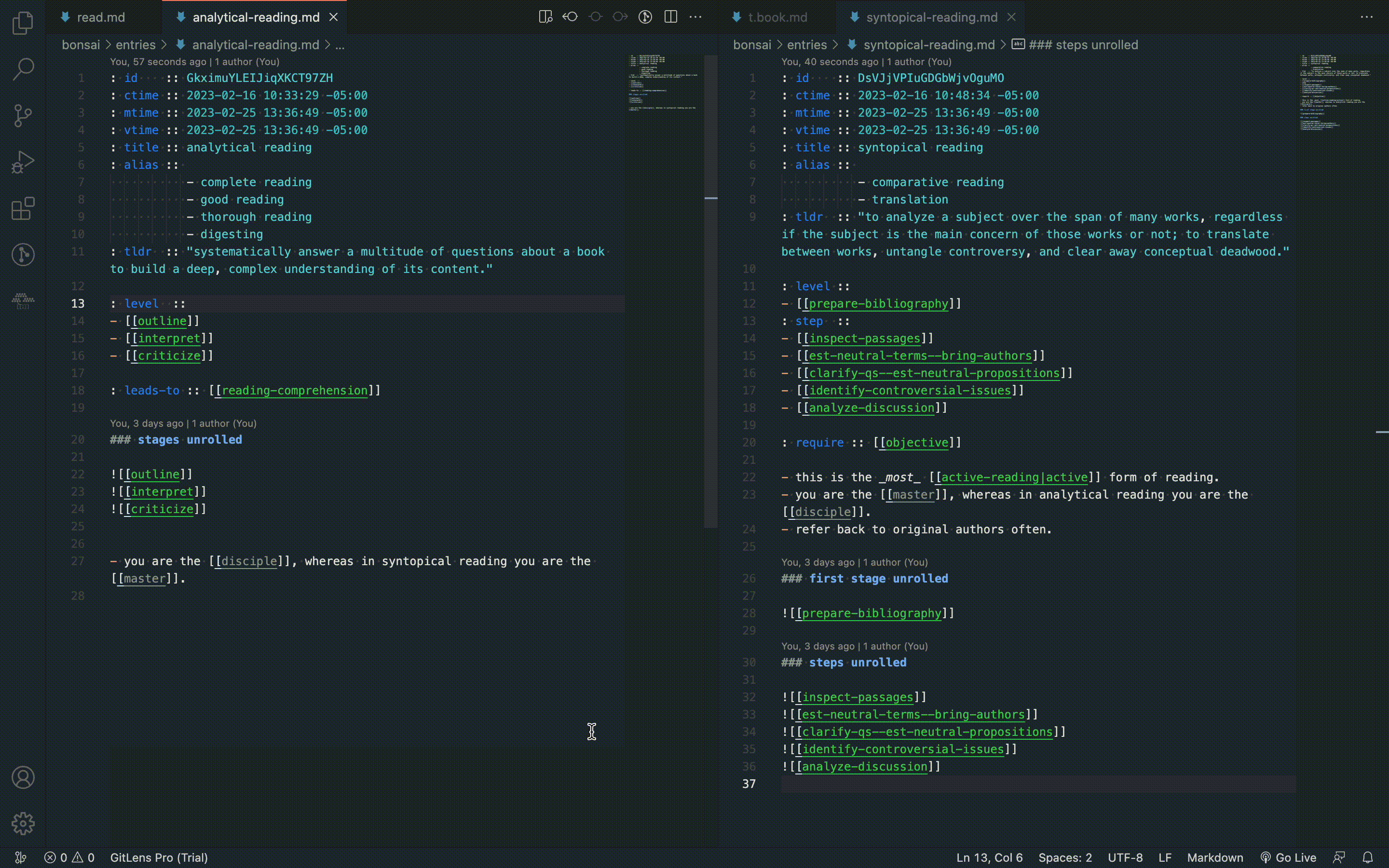Follow the [[criticize]] link on line 16

(x=169, y=356)
